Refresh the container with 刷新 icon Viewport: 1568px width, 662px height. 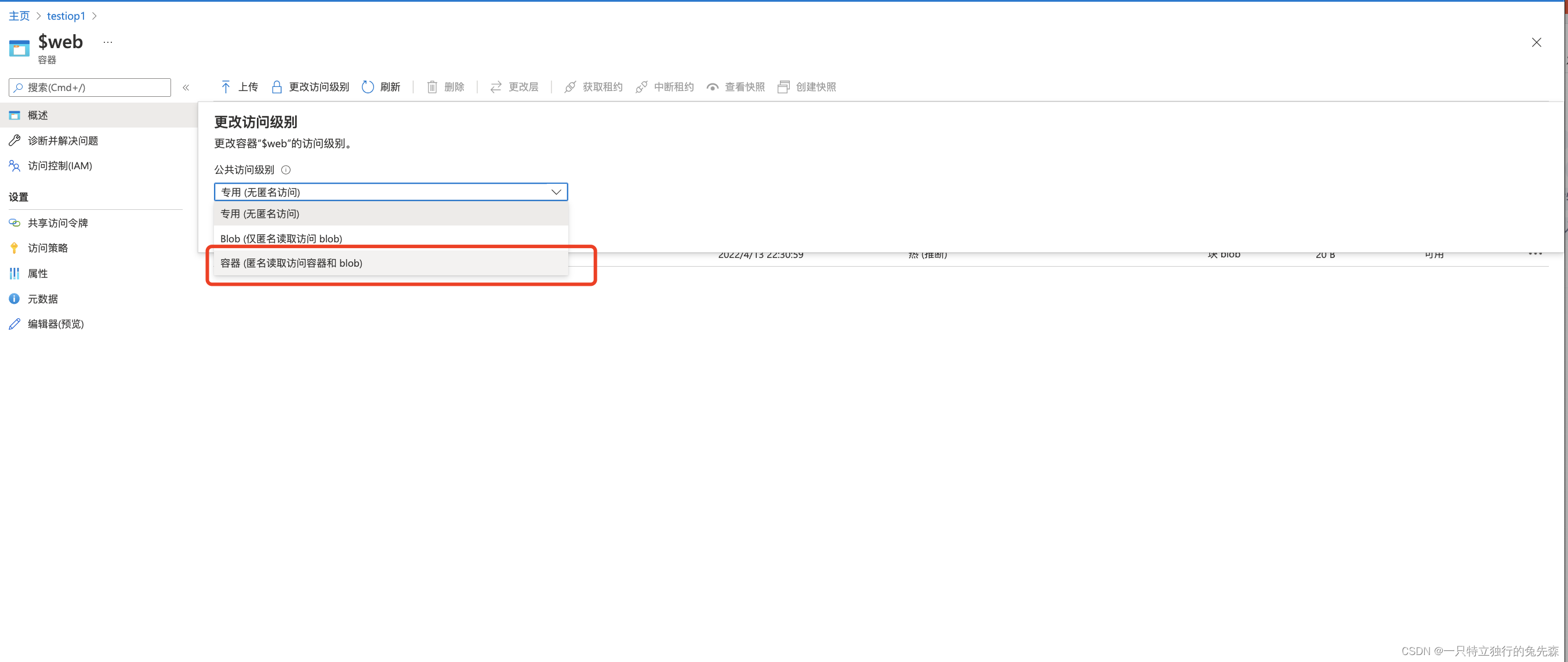pyautogui.click(x=368, y=87)
